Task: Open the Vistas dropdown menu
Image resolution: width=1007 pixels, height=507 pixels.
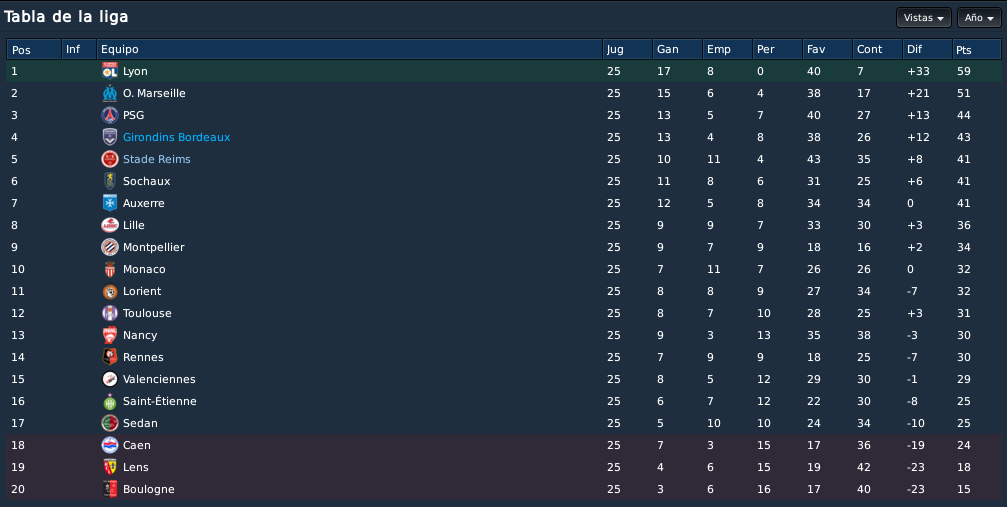Action: [x=924, y=18]
